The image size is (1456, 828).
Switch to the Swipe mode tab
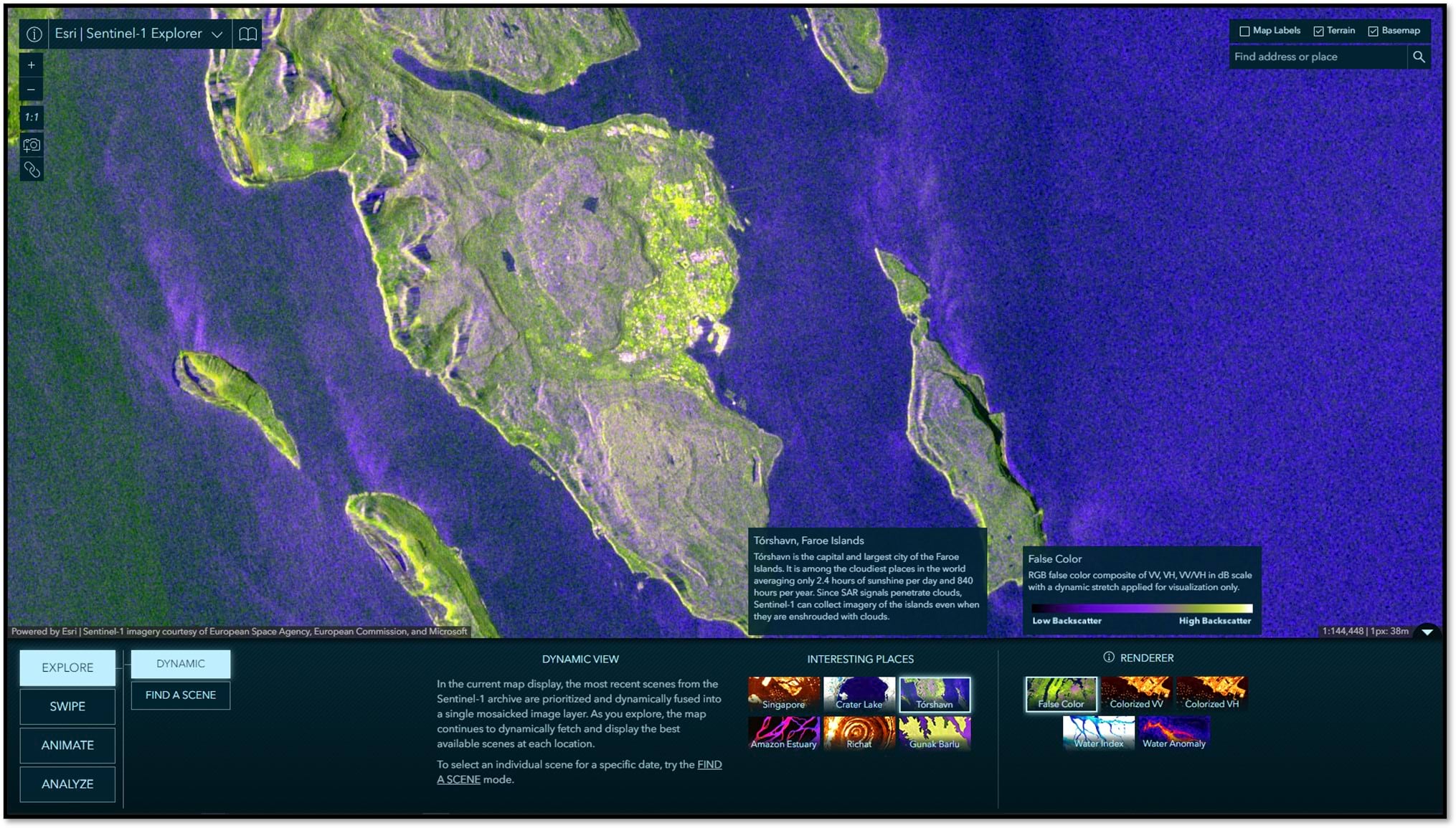pyautogui.click(x=67, y=707)
